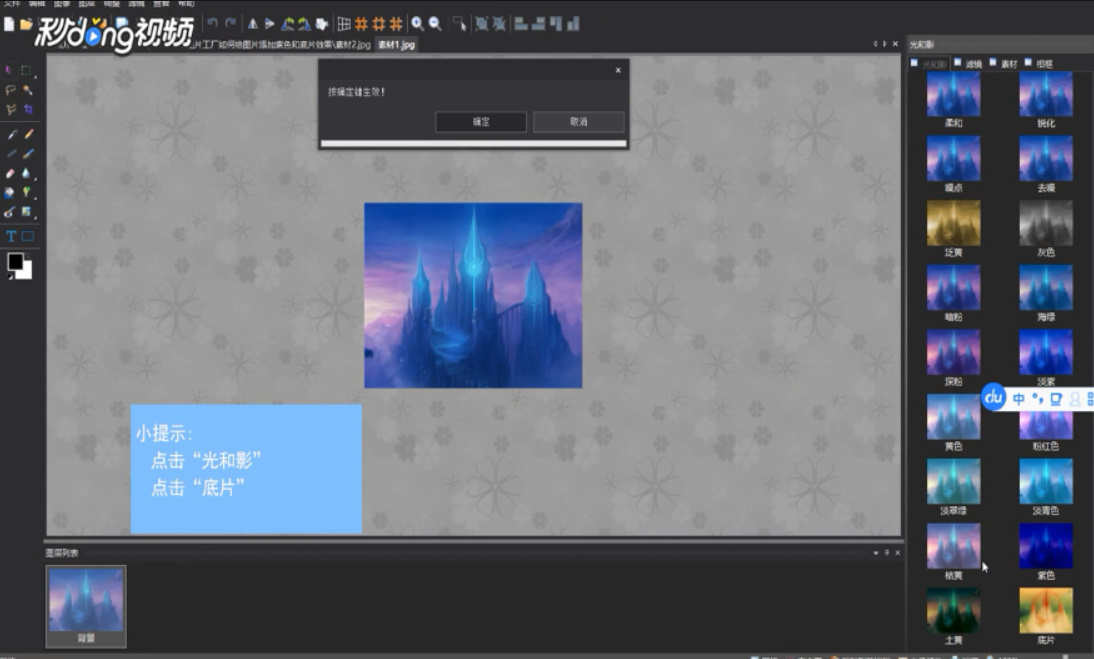Apply the 灰色 effect thumbnail

(x=1045, y=223)
